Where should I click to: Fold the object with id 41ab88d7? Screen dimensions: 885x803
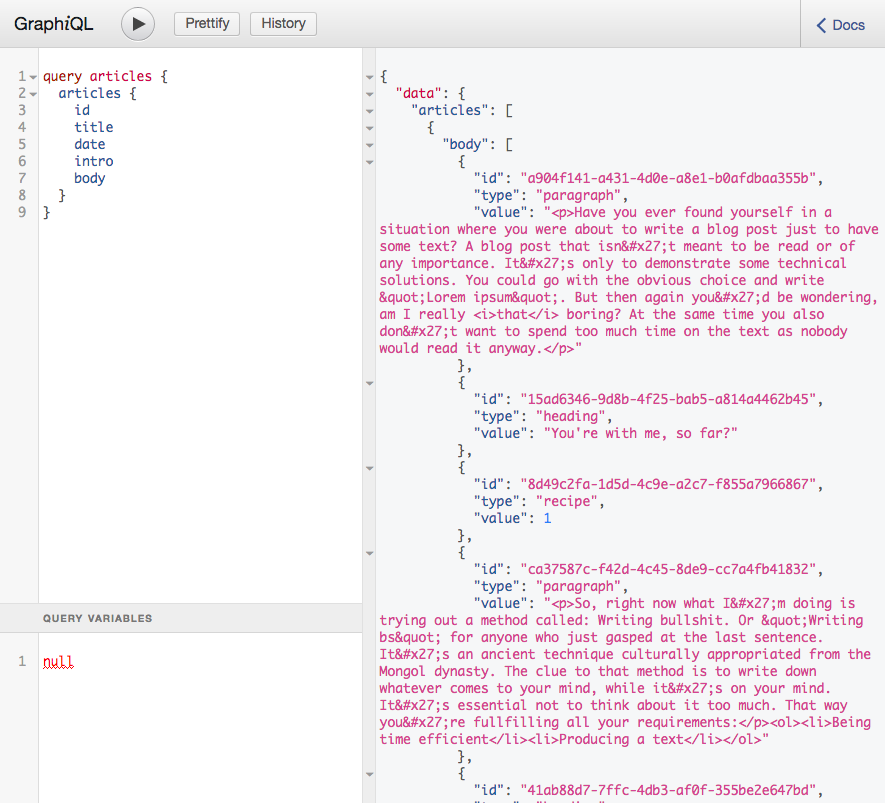click(370, 774)
